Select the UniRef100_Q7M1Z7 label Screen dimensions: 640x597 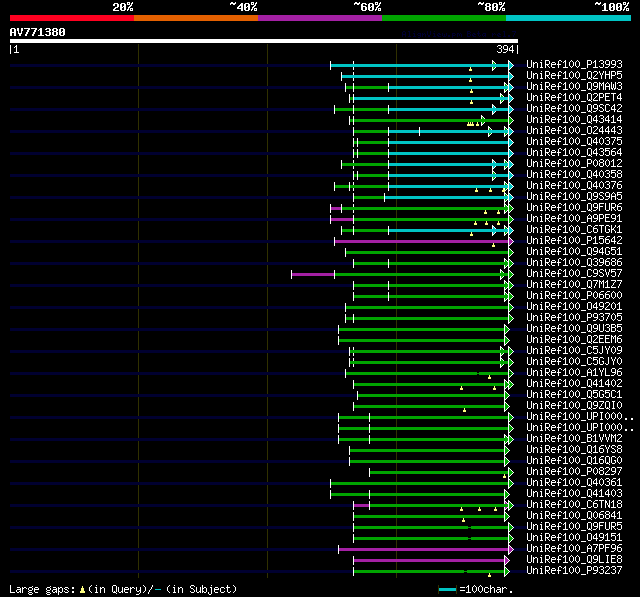[574, 285]
